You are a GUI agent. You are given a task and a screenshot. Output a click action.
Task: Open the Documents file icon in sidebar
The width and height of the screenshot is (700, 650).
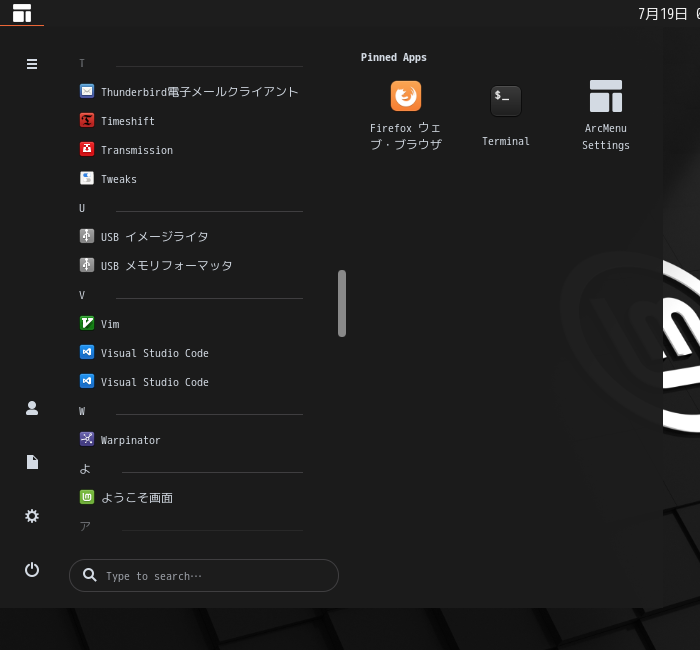coord(32,462)
